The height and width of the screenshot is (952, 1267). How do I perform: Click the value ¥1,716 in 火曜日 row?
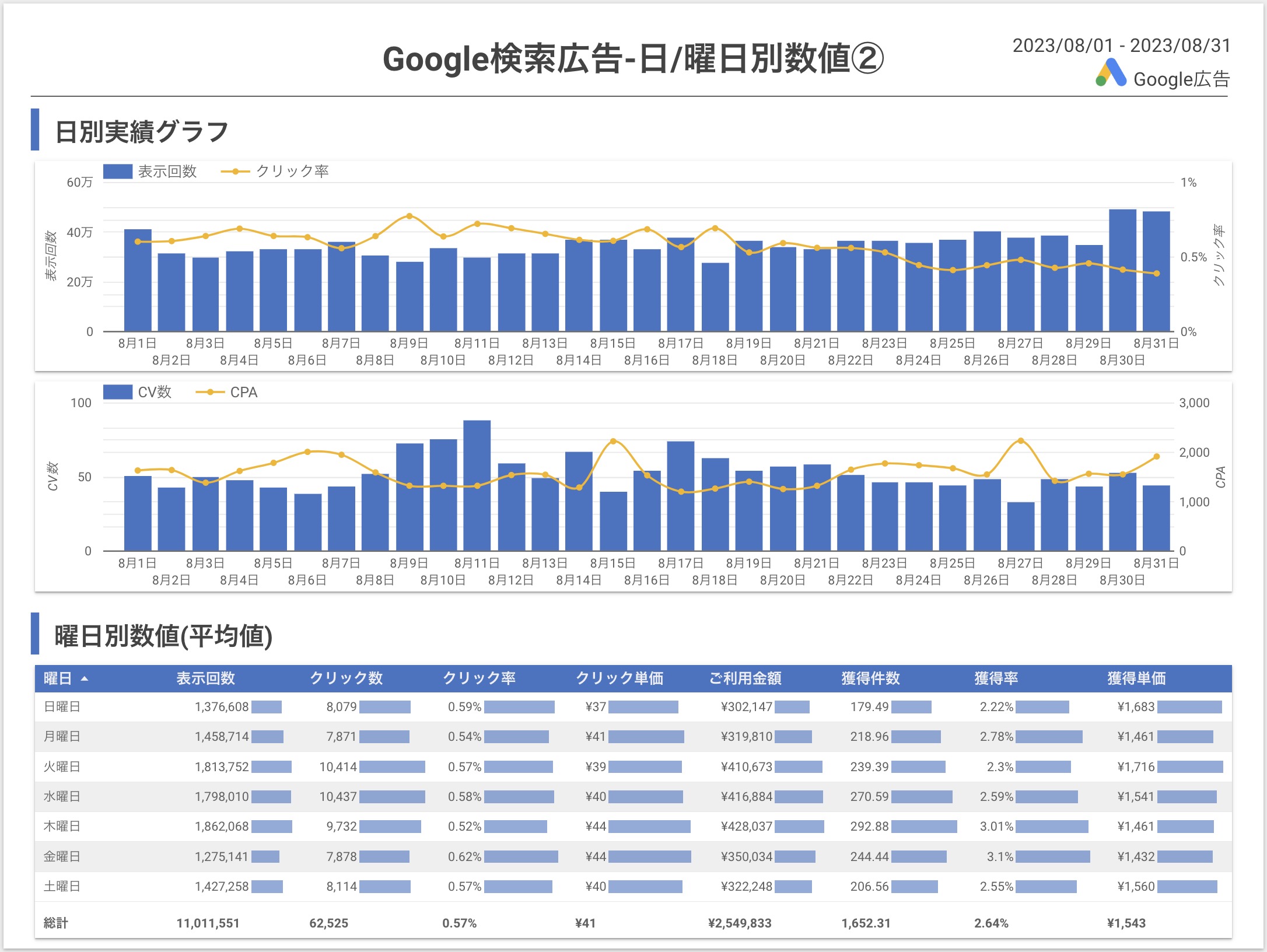(1136, 766)
